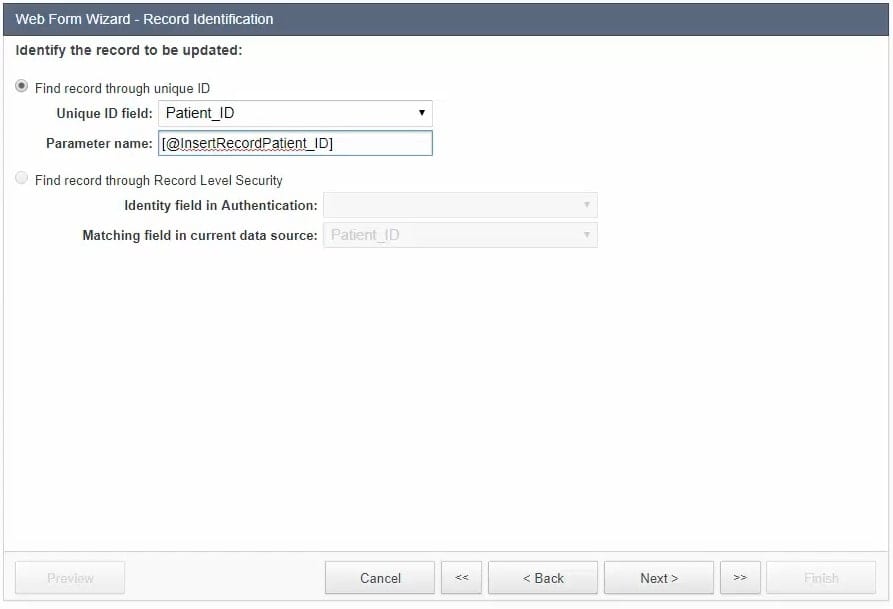Open the Unique ID field dropdown
Screen dimensions: 893x609
click(295, 113)
